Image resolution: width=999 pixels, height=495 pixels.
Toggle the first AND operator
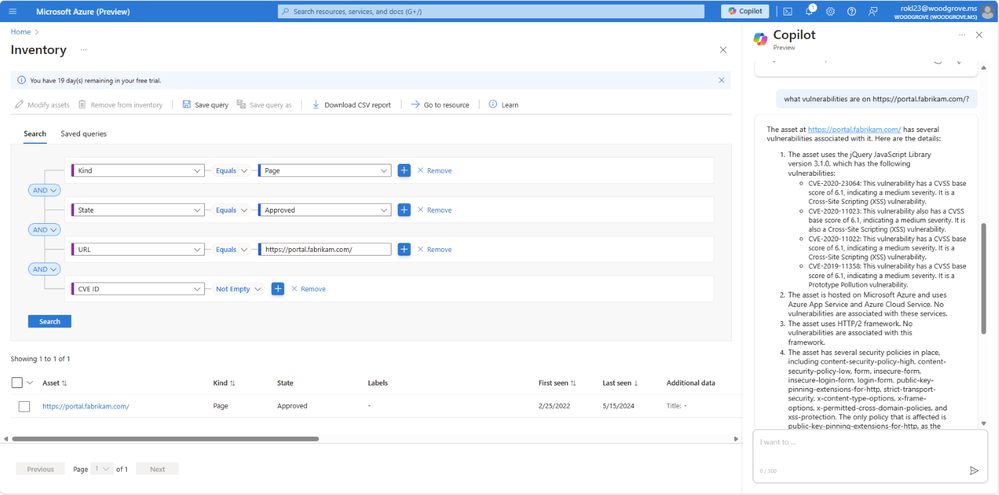(44, 190)
